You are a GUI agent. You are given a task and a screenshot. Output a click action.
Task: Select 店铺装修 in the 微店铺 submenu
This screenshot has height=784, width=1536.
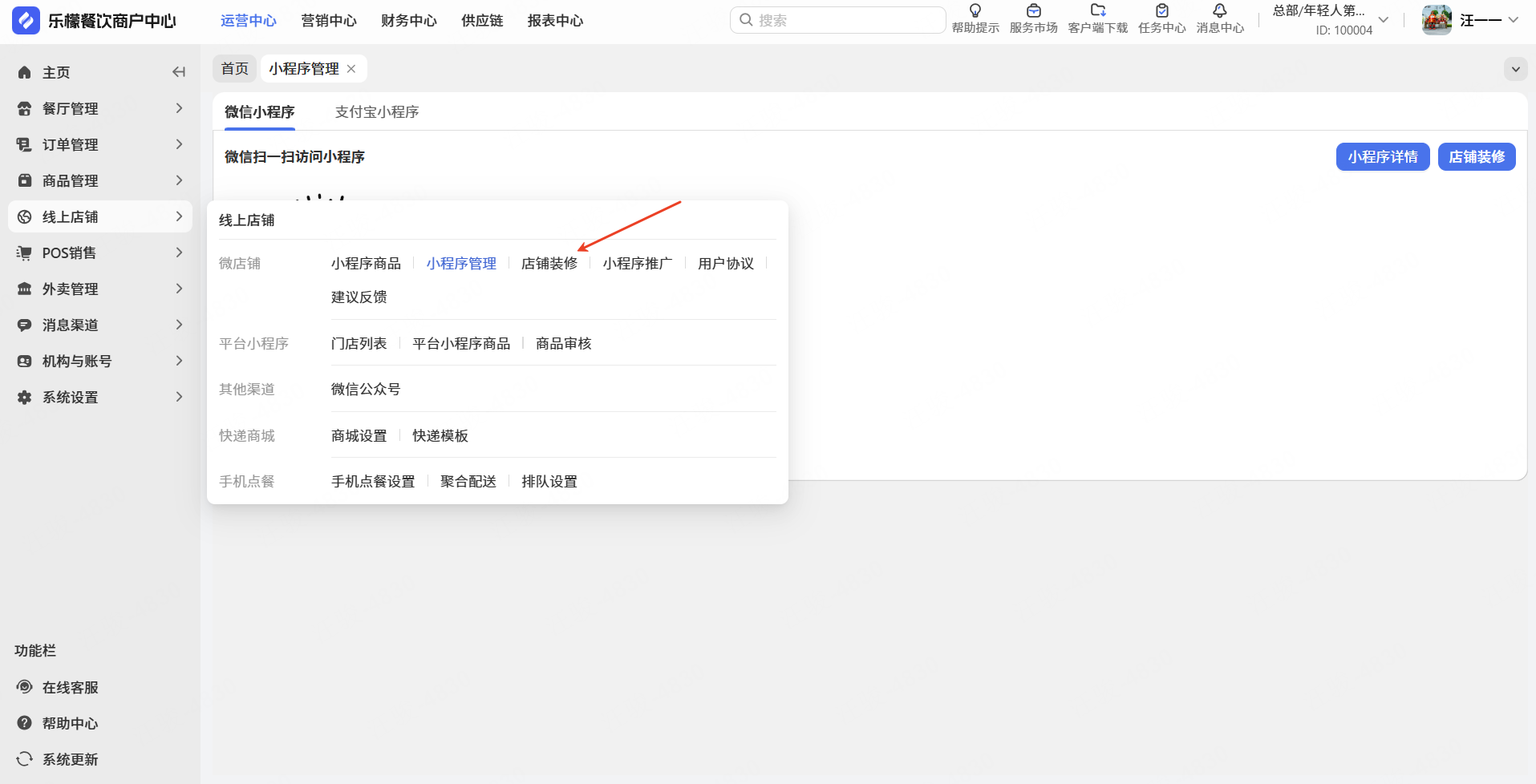[x=549, y=264]
